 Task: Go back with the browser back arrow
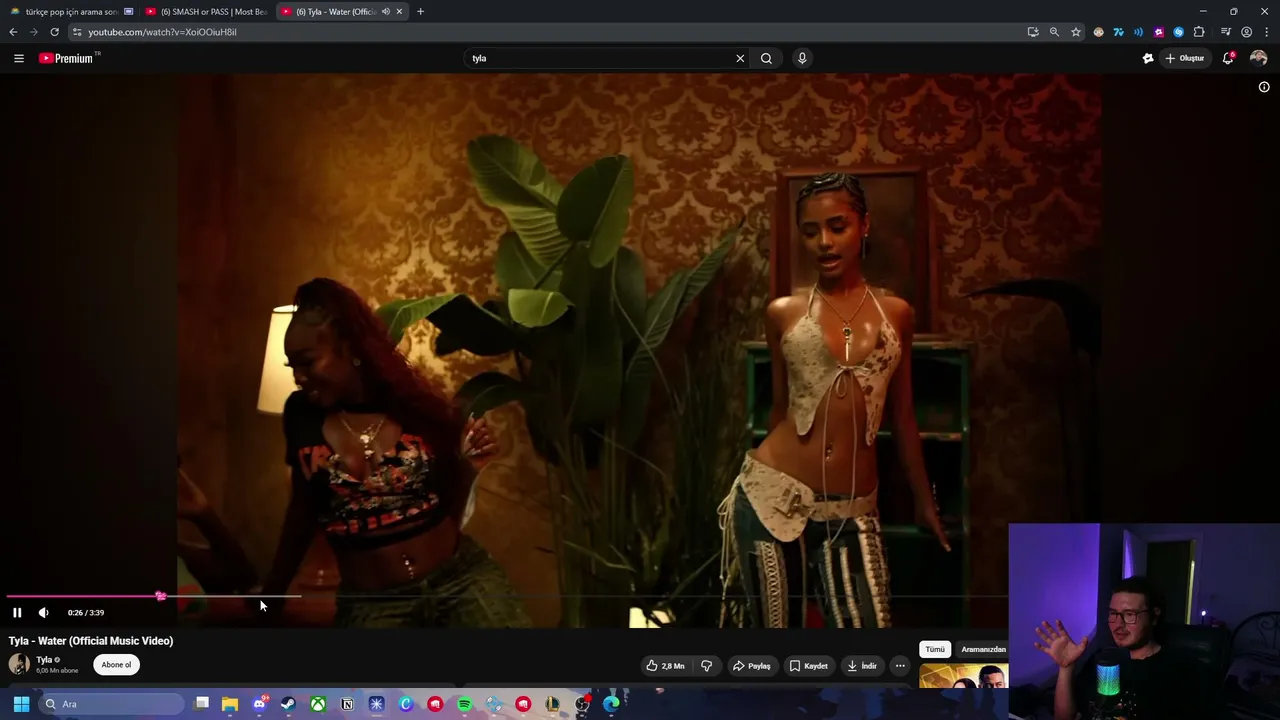(13, 32)
